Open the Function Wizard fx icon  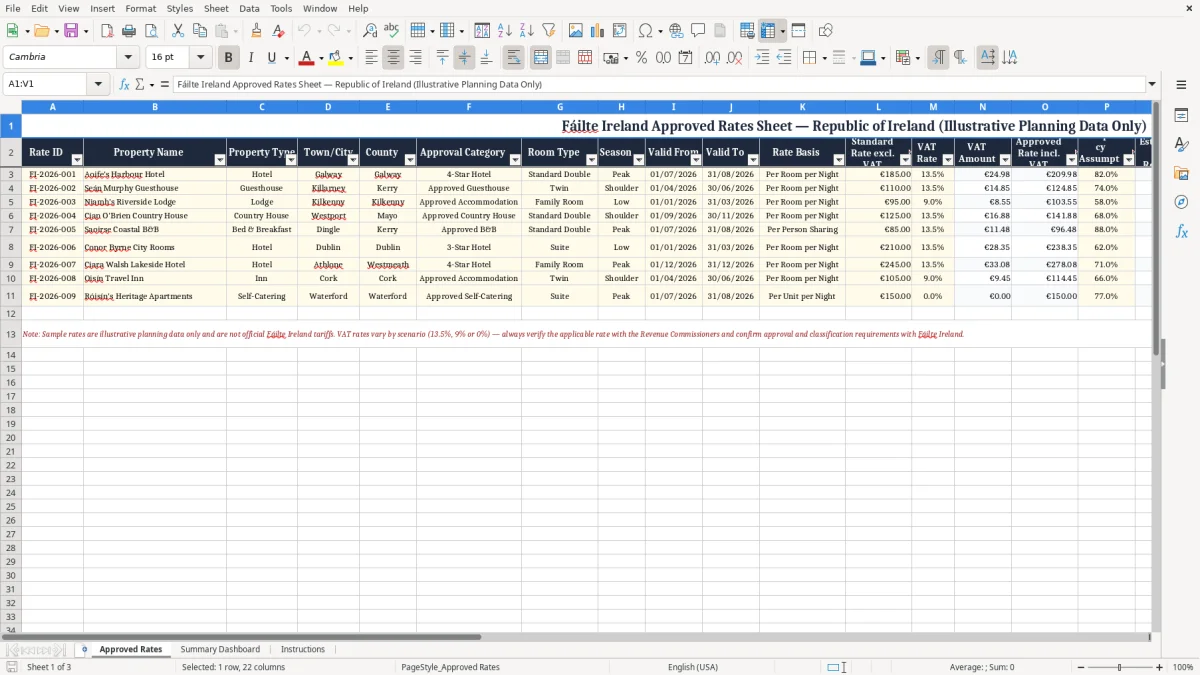tap(125, 84)
